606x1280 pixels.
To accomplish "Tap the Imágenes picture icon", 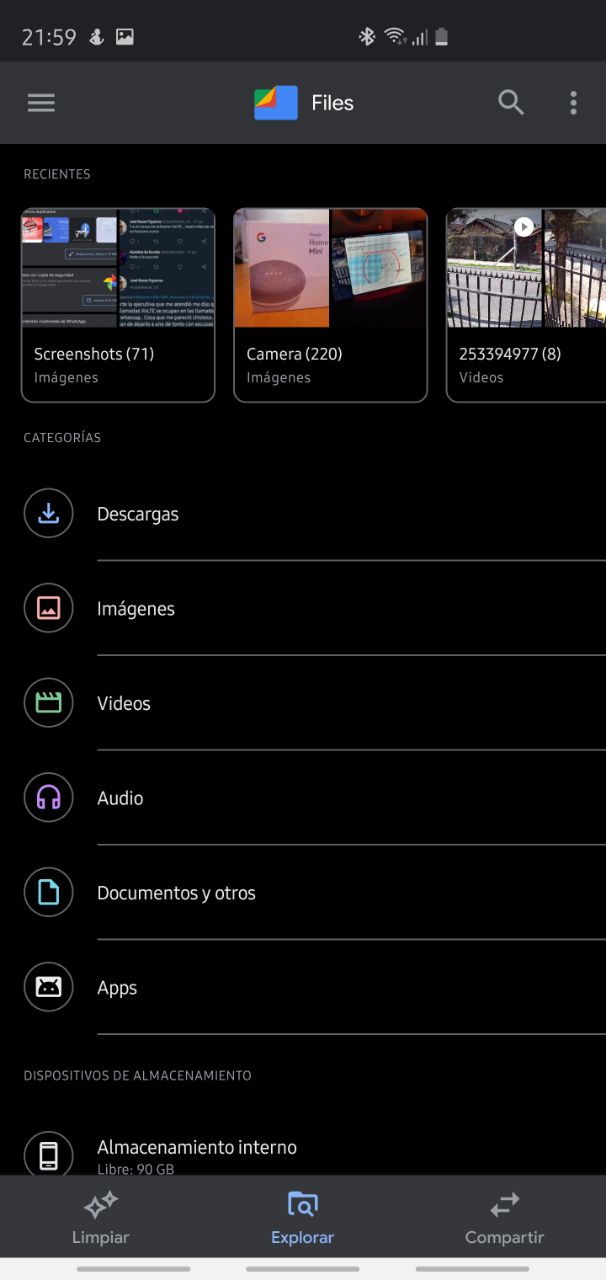I will pos(48,608).
